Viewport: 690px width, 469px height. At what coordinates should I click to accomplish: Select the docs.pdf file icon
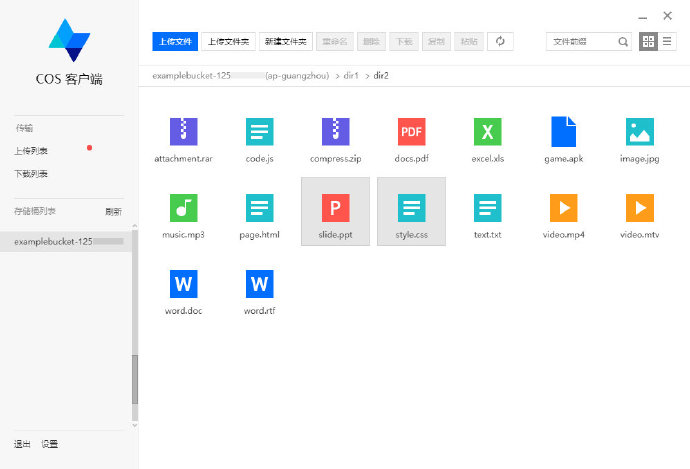[411, 132]
